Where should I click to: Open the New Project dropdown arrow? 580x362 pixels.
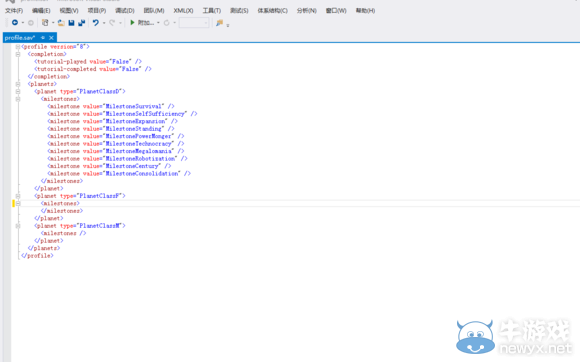53,23
